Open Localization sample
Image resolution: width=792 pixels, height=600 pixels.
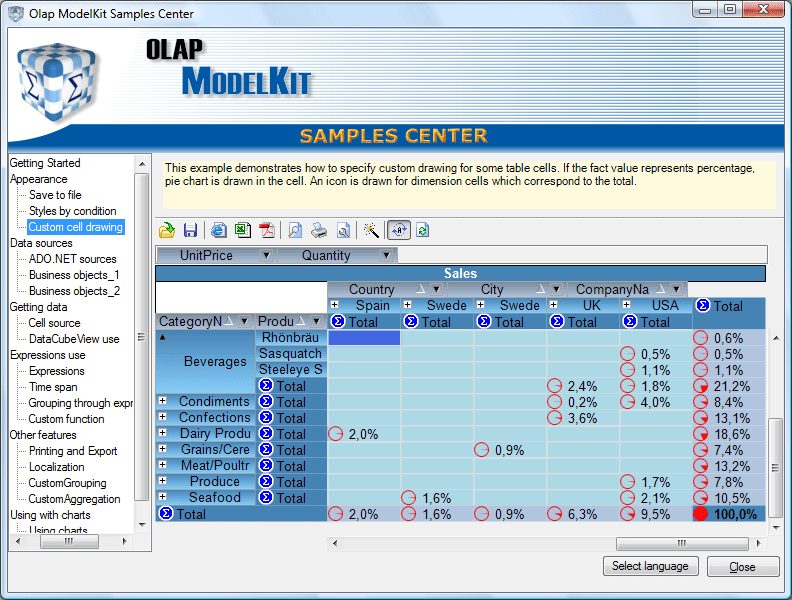coord(57,467)
